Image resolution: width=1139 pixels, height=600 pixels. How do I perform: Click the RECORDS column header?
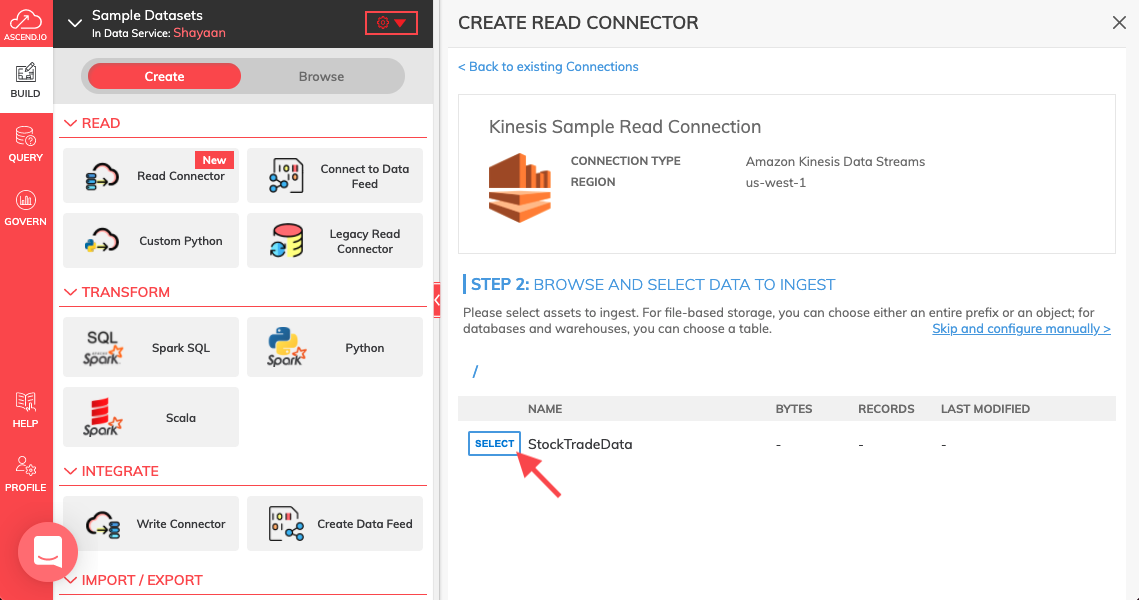point(886,409)
